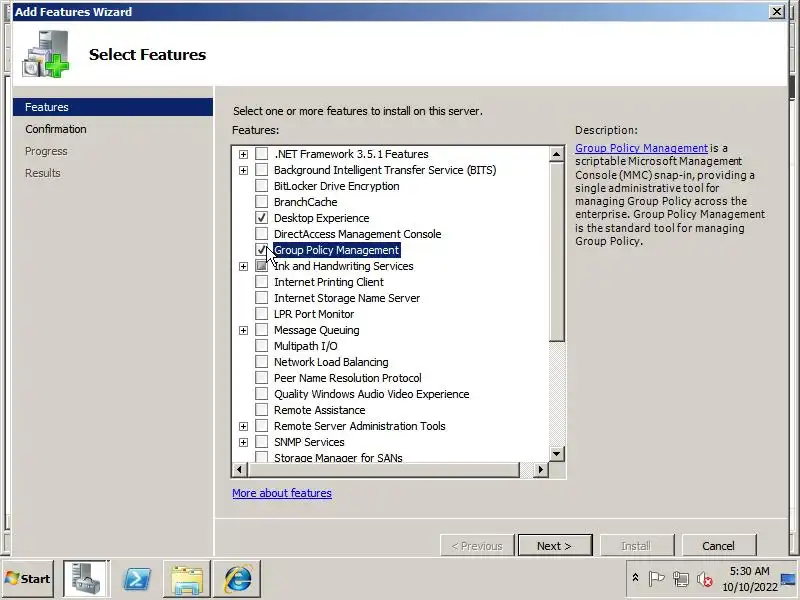Click the Cancel button

click(718, 546)
